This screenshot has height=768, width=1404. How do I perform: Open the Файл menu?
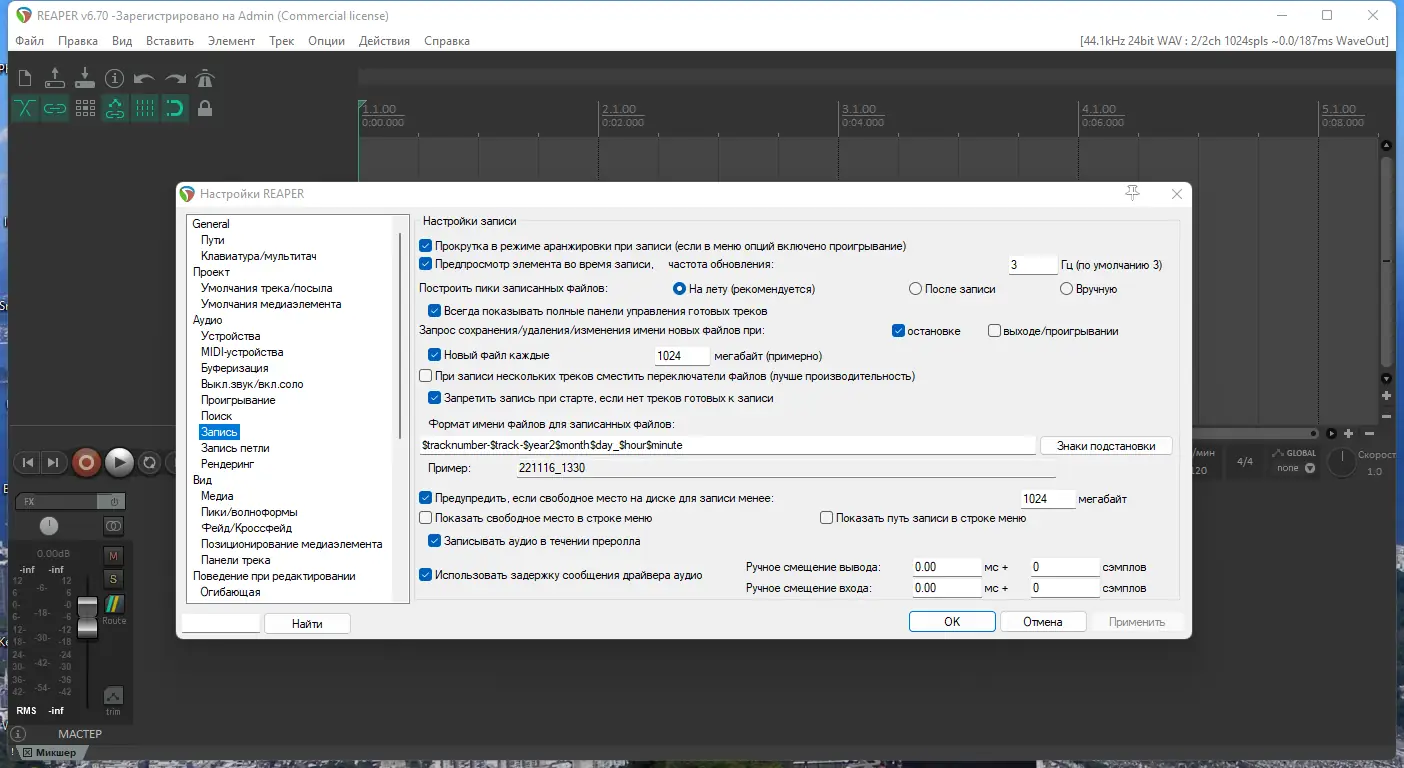click(x=30, y=41)
